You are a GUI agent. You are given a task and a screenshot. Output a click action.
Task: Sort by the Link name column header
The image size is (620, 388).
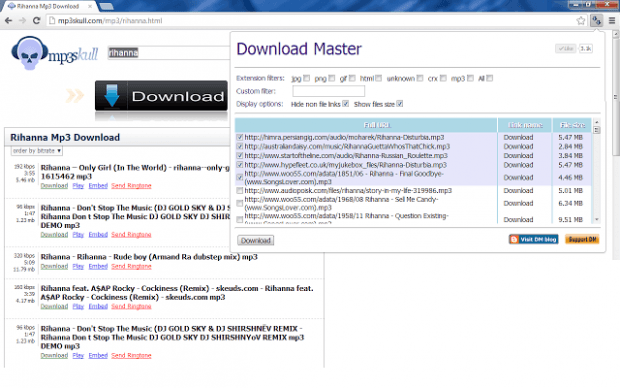tap(525, 125)
